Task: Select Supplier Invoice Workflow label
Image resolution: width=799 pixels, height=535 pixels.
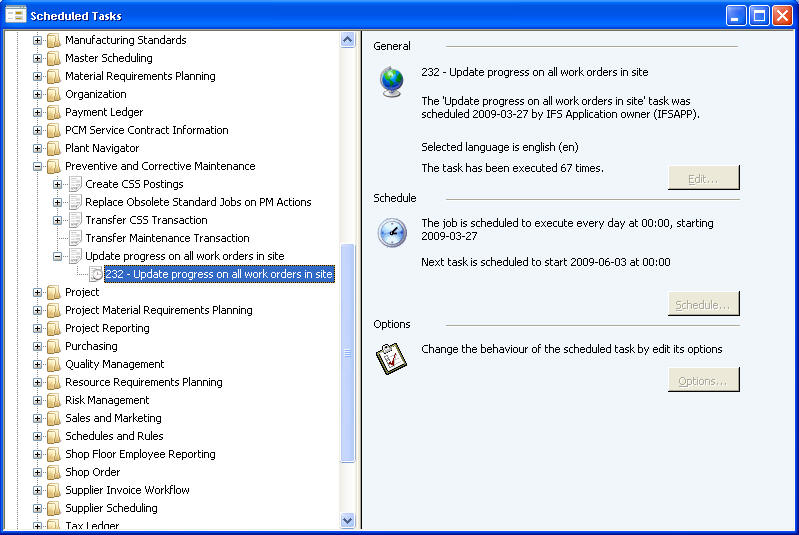Action: point(127,490)
